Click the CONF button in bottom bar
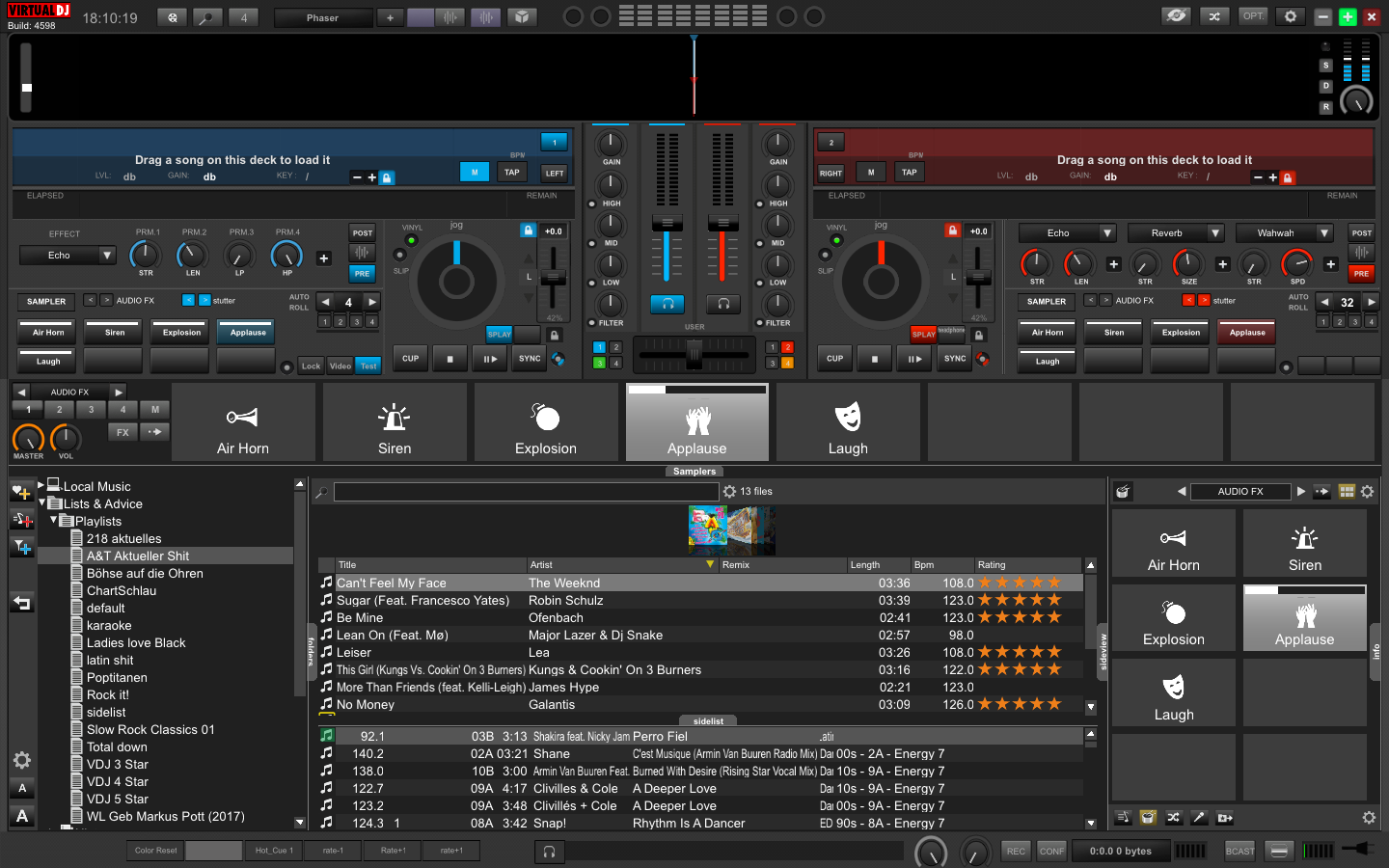 (x=1052, y=851)
